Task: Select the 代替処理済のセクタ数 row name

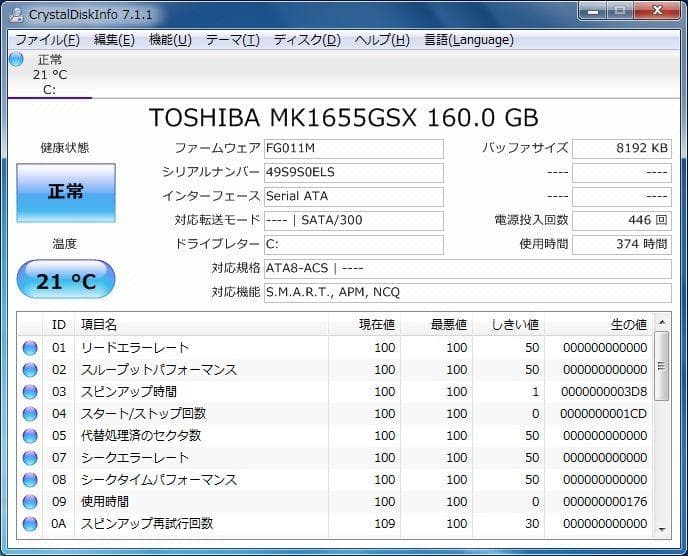Action: [141, 436]
